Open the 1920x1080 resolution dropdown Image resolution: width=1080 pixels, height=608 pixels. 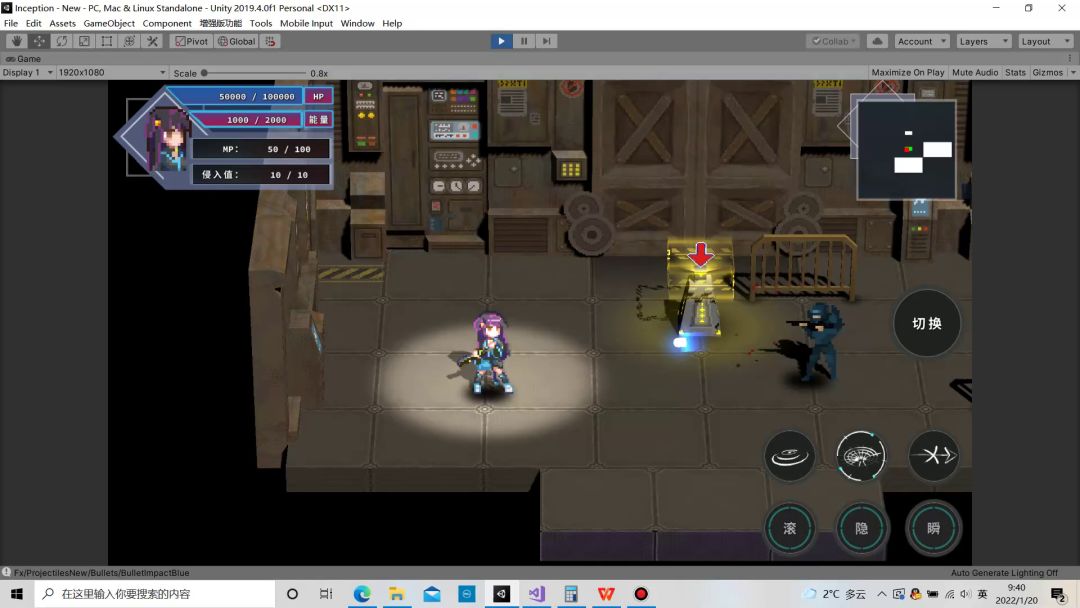(112, 72)
